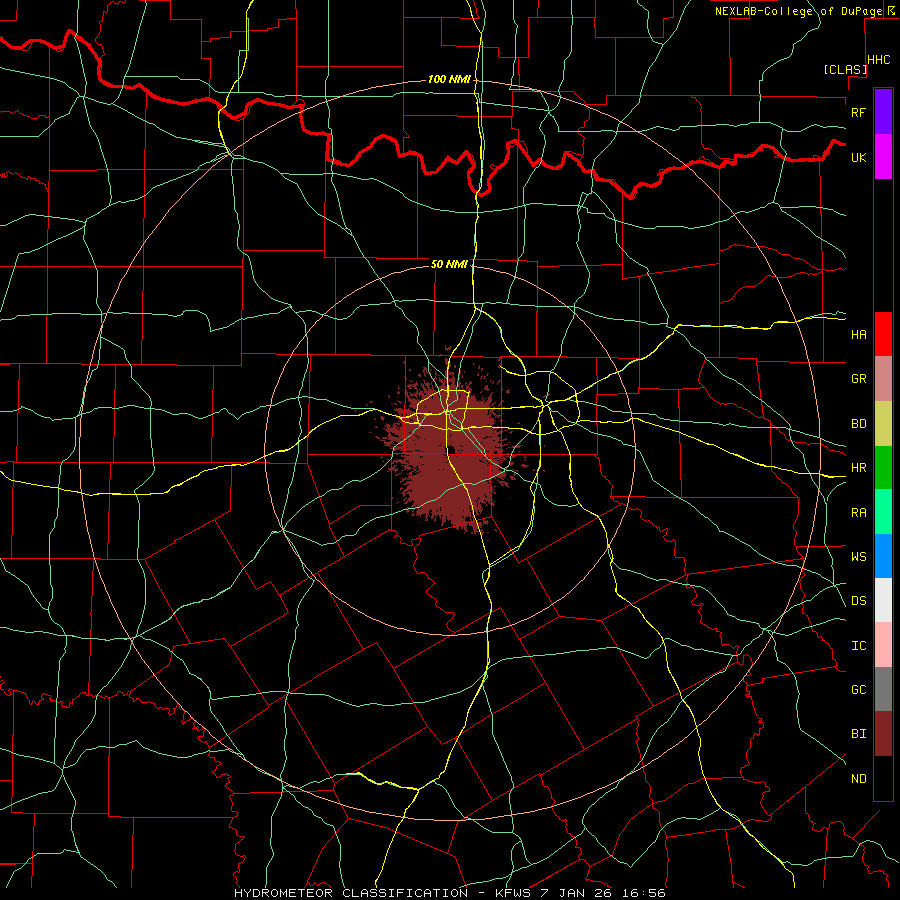
Task: Click the IC light pink legend swatch
Action: (883, 645)
